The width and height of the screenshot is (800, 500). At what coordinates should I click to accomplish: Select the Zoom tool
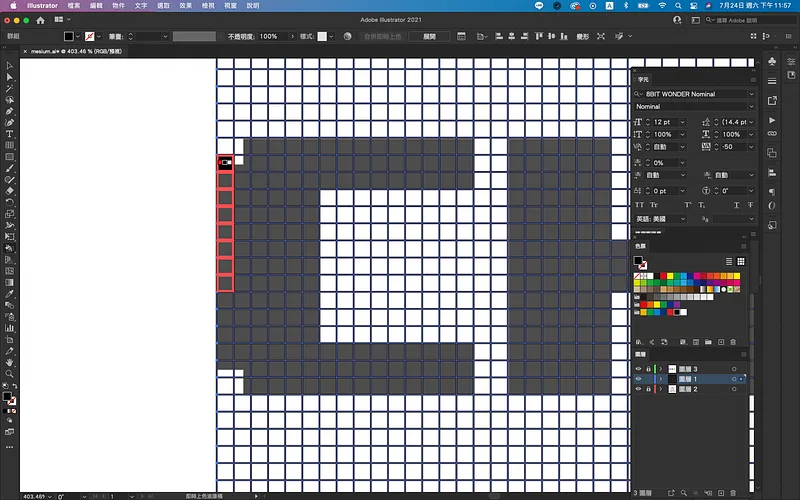click(x=9, y=374)
